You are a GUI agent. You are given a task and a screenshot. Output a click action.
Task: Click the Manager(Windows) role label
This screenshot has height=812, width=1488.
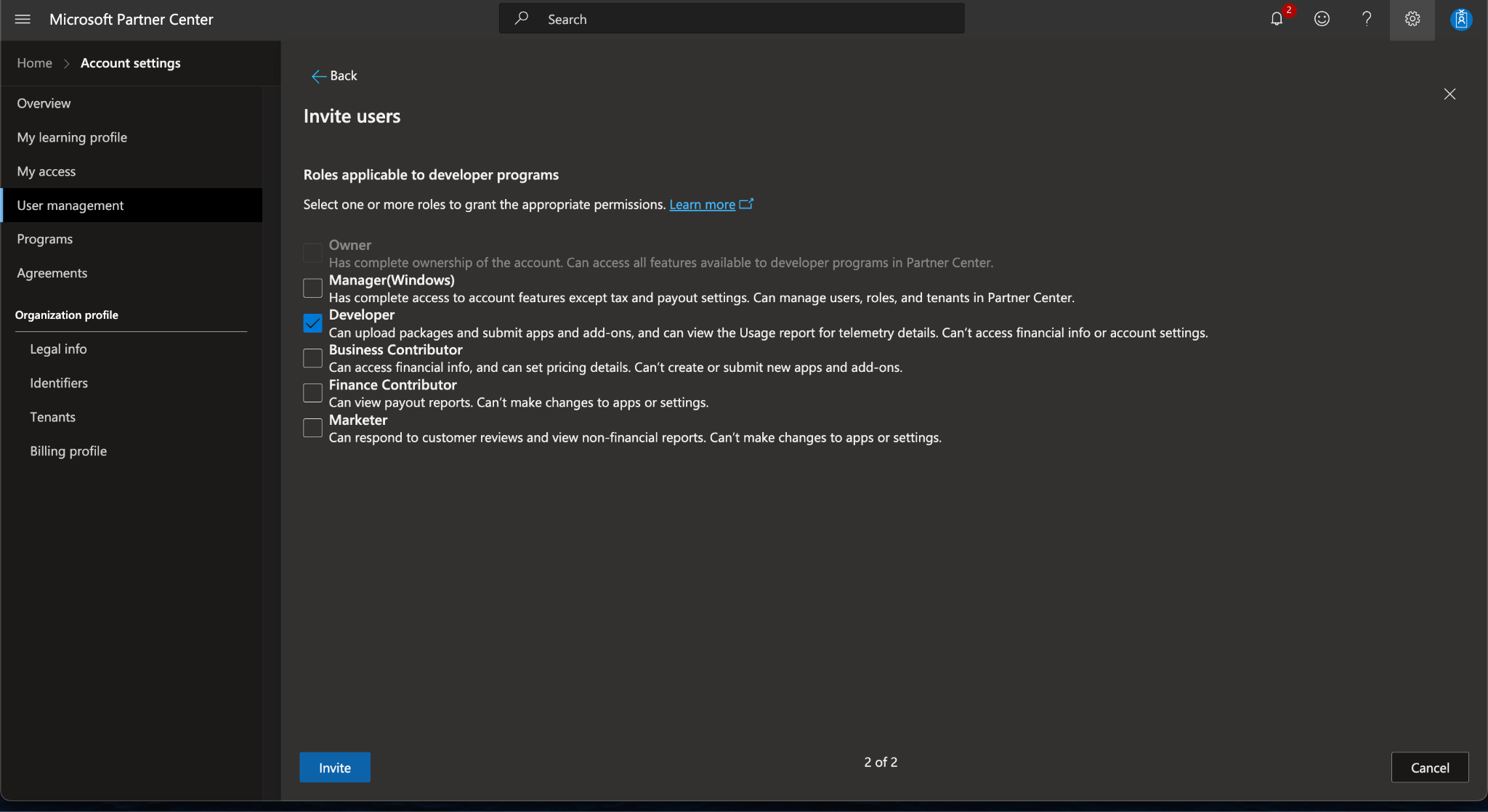[392, 280]
